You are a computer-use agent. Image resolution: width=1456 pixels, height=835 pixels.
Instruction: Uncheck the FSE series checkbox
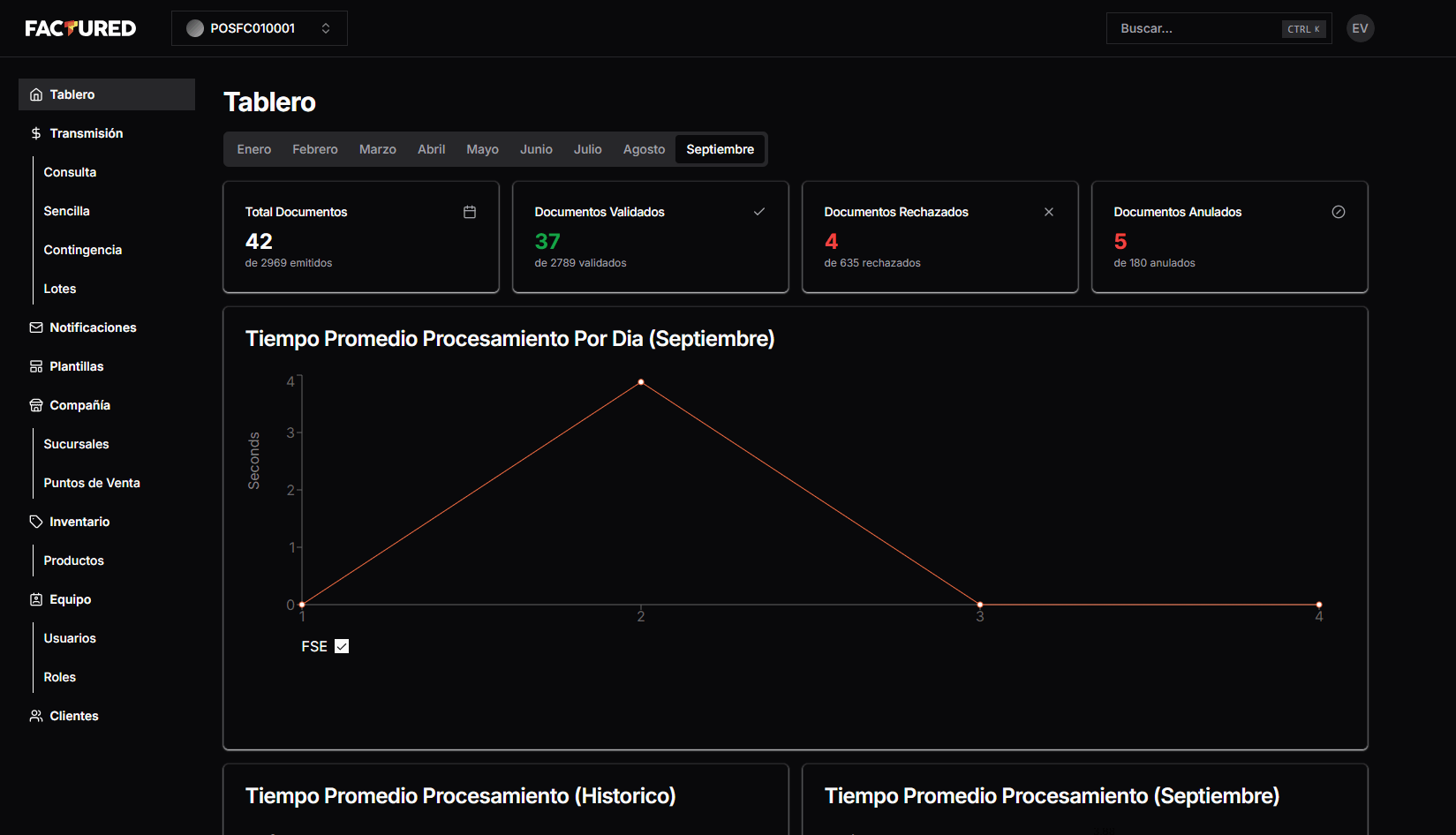click(x=342, y=646)
